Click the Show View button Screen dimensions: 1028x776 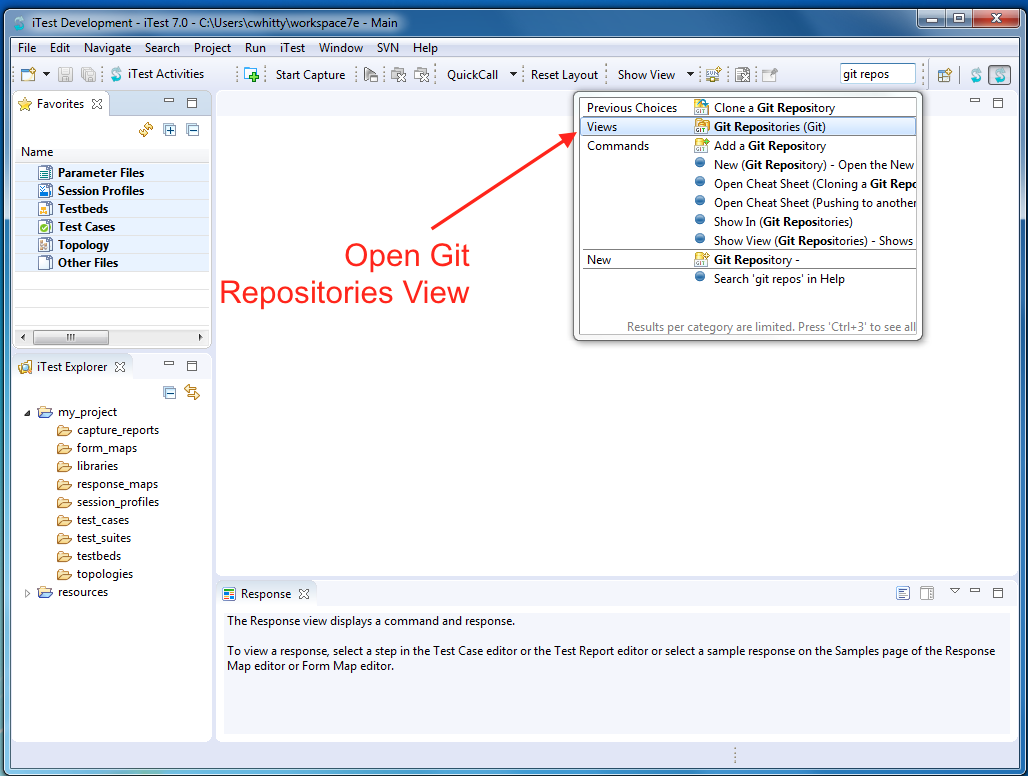[646, 75]
